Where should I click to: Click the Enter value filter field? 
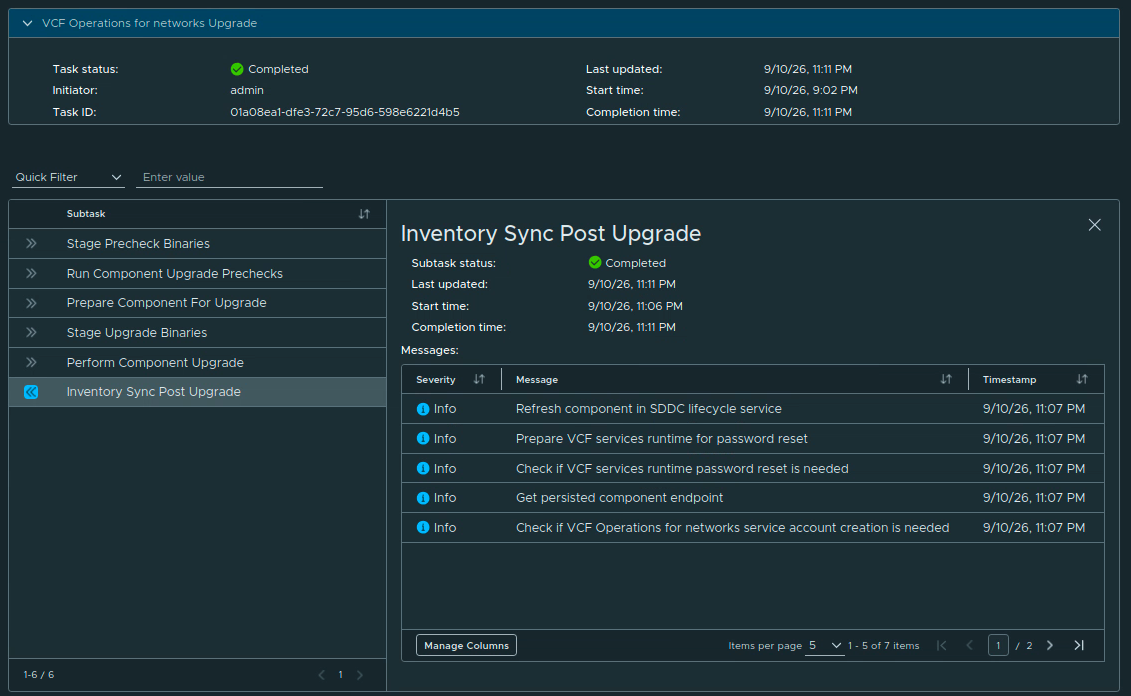pyautogui.click(x=229, y=177)
